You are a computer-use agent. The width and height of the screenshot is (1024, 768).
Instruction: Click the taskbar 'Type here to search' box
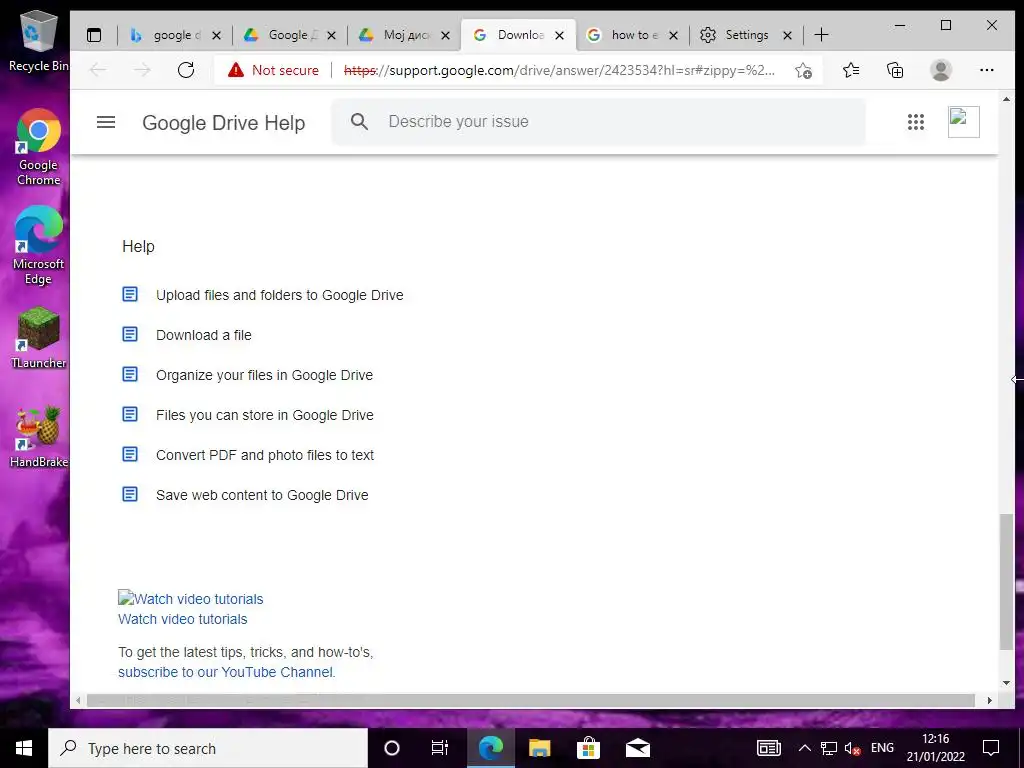[208, 748]
